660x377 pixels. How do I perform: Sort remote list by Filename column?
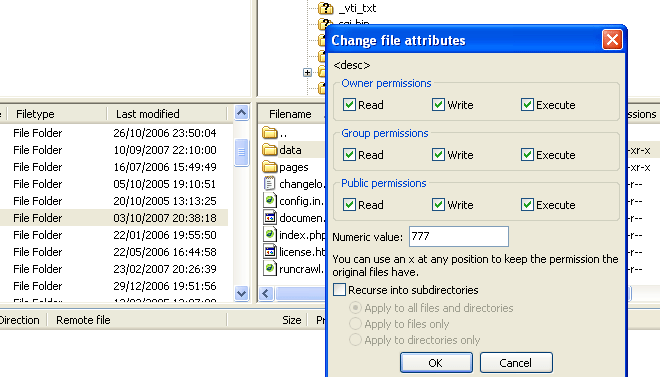290,114
